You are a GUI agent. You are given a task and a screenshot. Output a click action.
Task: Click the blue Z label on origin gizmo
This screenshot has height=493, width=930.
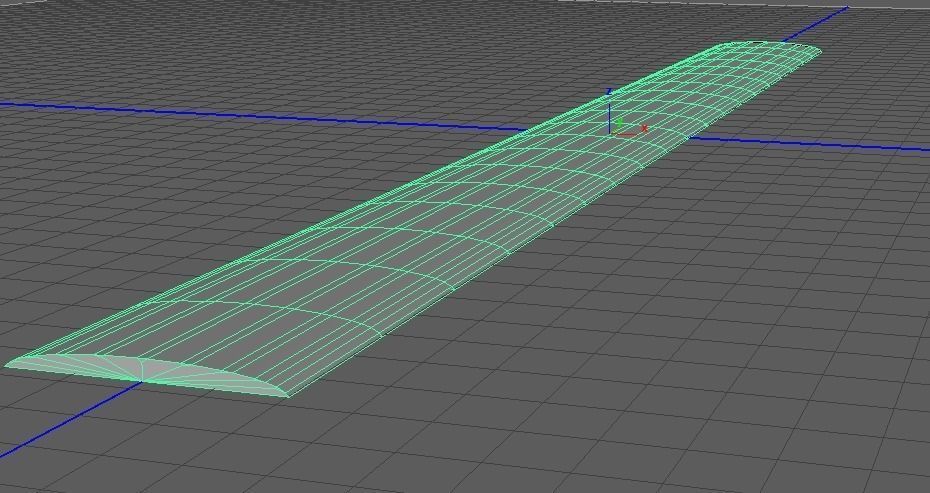coord(609,92)
